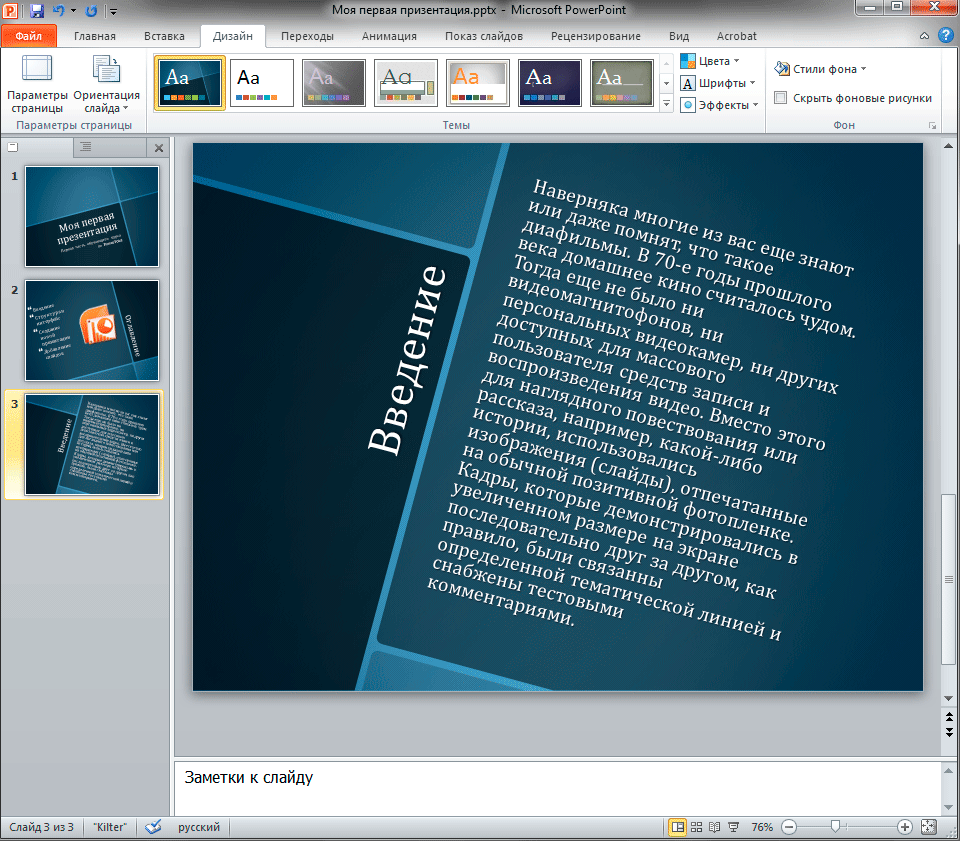Screen dimensions: 960x841
Task: Click the Save icon in quick access toolbar
Action: [37, 11]
